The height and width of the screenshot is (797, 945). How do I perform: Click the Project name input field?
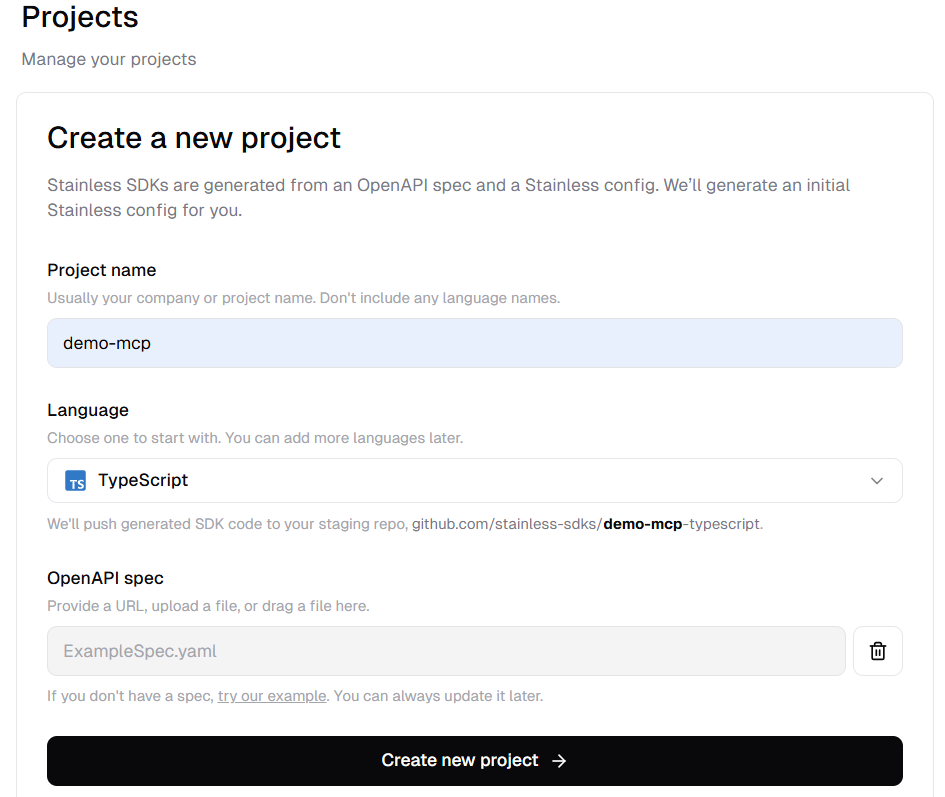tap(474, 343)
